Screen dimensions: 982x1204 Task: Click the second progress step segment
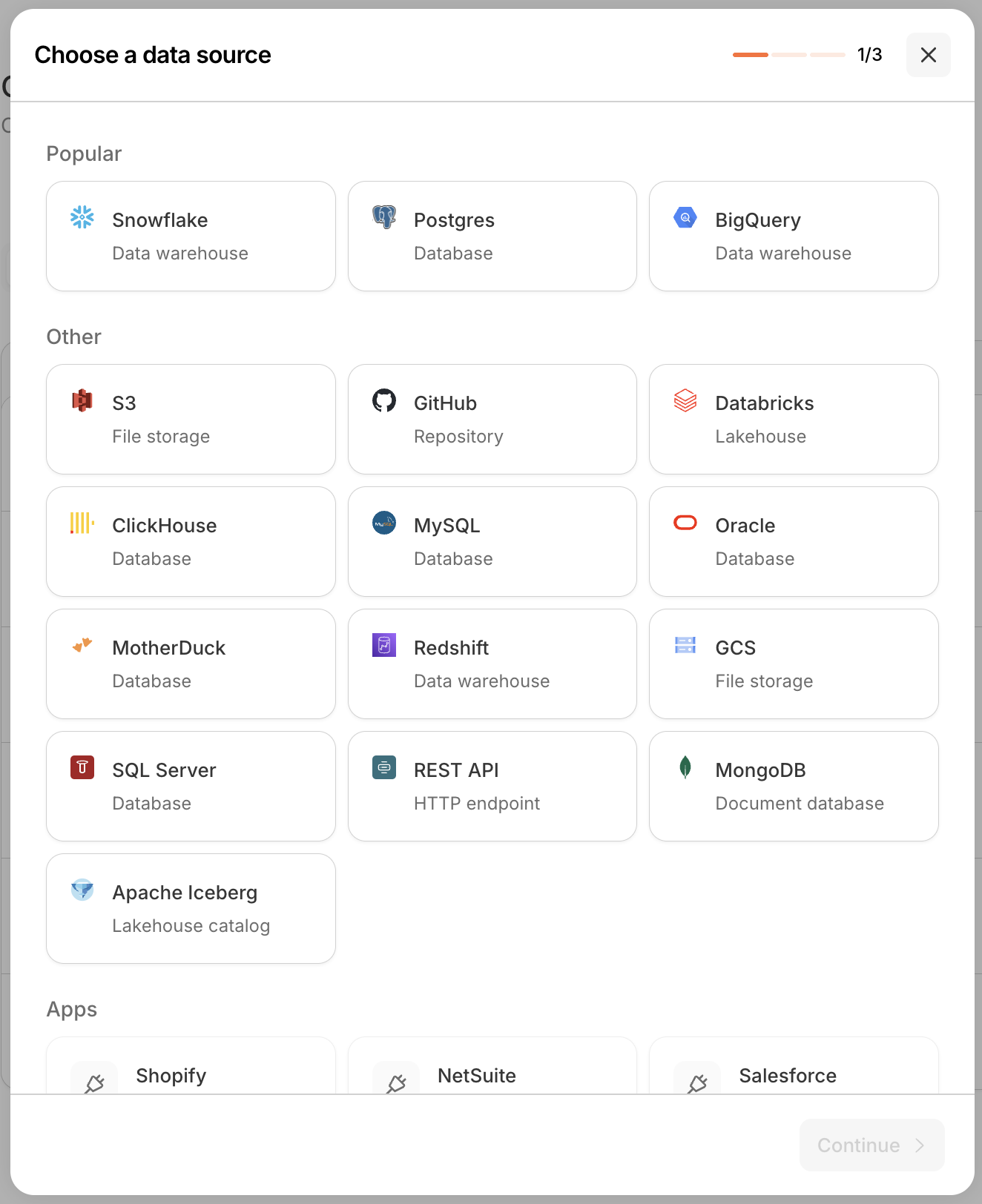pyautogui.click(x=789, y=55)
